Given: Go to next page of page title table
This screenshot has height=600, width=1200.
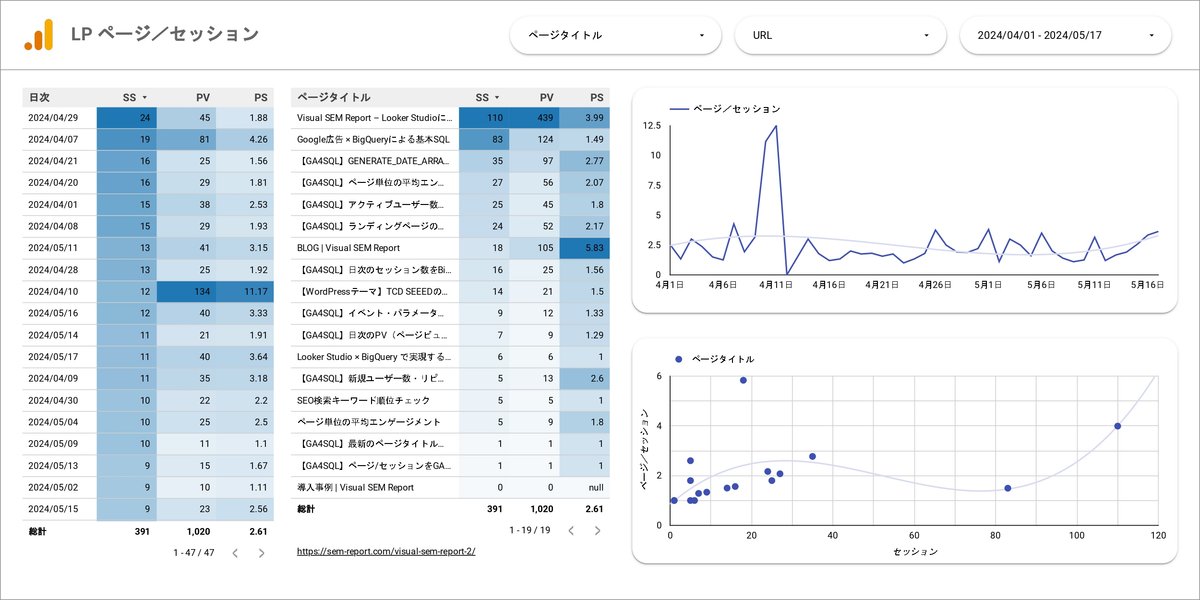Looking at the screenshot, I should click(x=597, y=530).
